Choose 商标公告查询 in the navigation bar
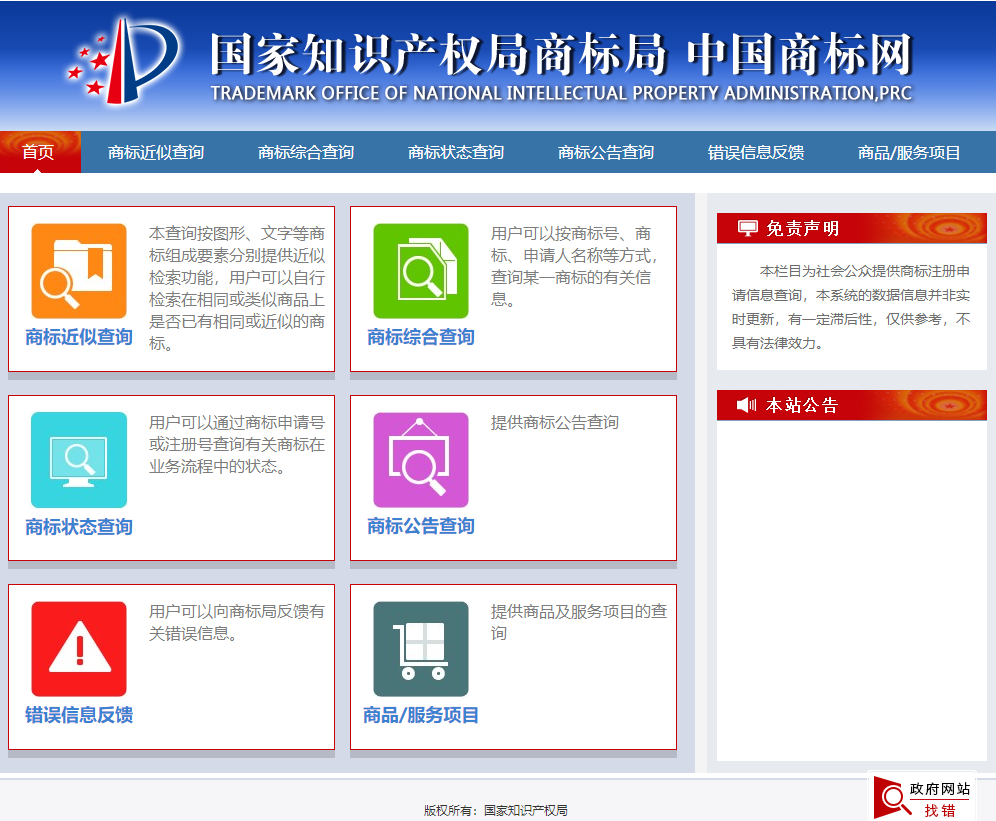 (x=606, y=152)
